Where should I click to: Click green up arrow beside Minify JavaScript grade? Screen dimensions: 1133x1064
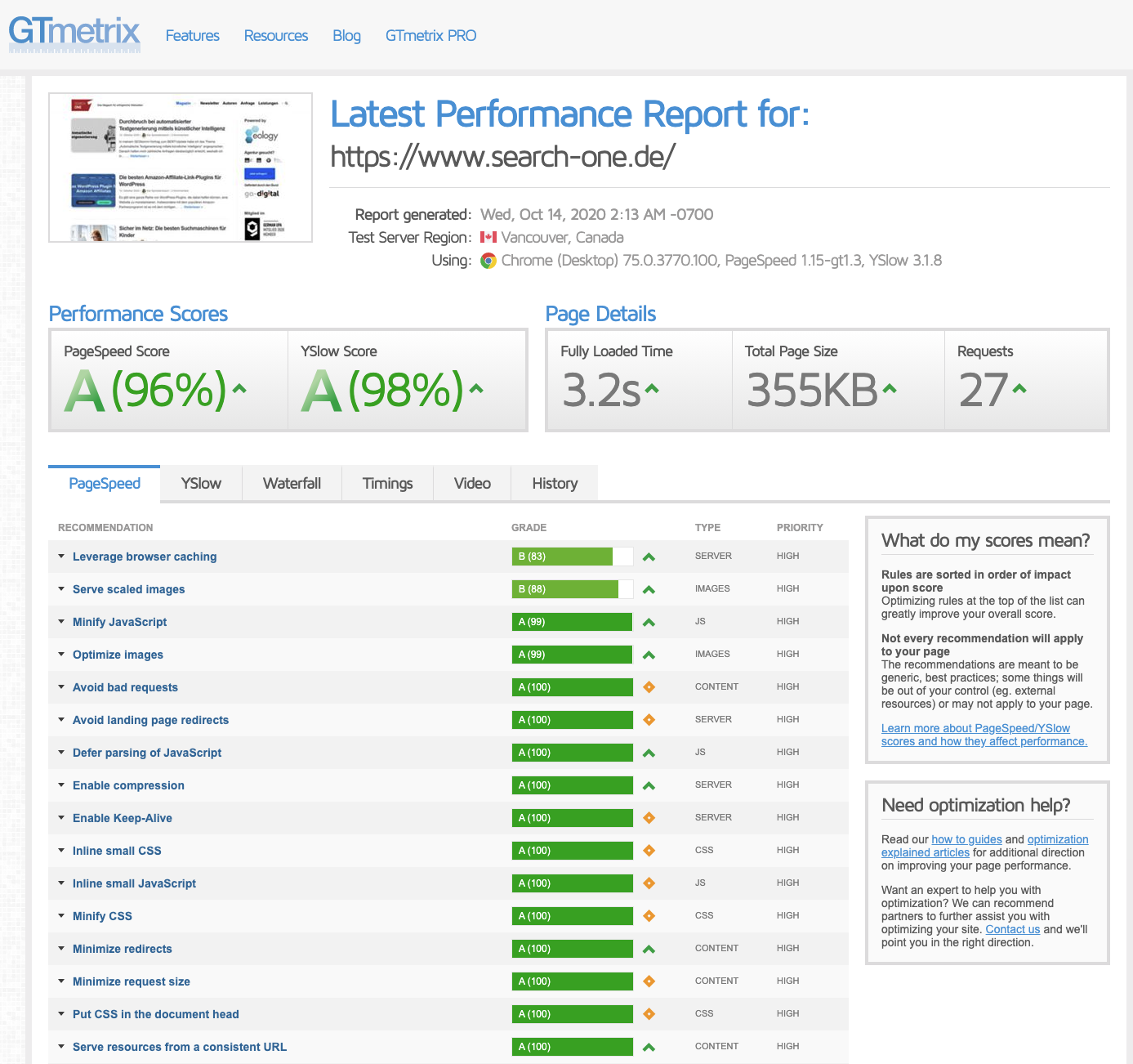pyautogui.click(x=649, y=622)
